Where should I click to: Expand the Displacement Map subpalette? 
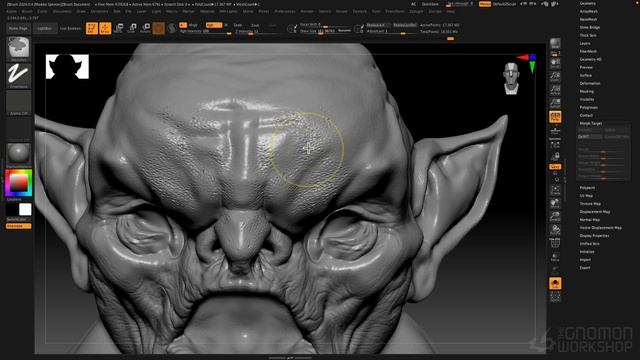pos(595,211)
